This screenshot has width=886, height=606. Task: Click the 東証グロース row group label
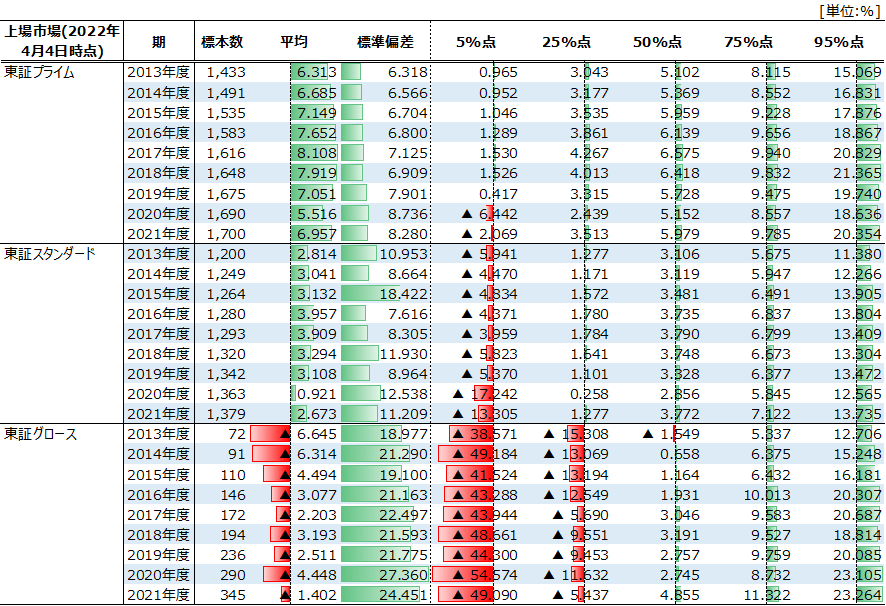pos(41,433)
